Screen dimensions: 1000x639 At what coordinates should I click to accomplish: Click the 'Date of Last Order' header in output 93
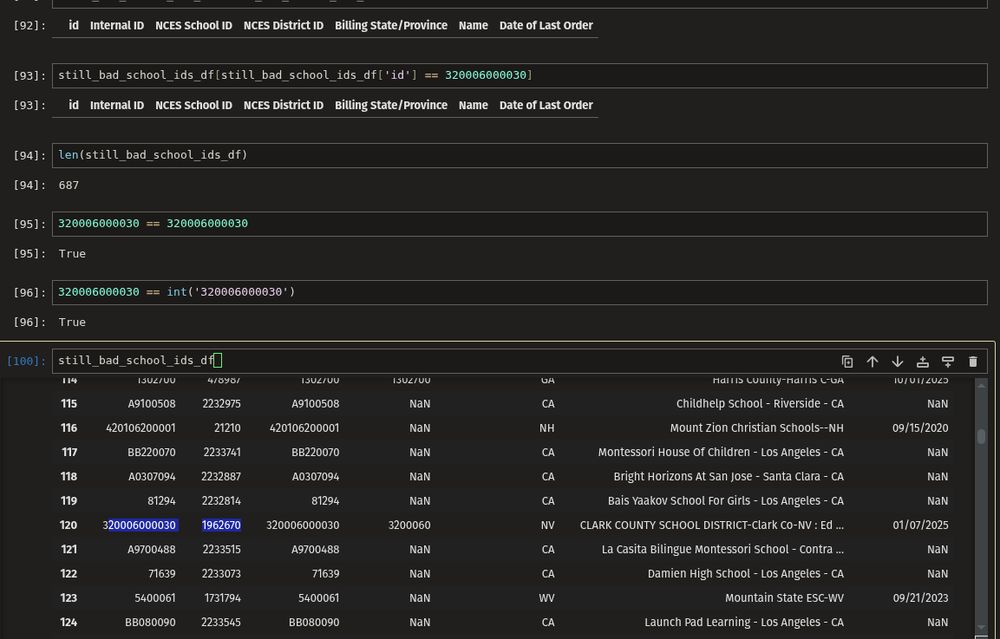tap(546, 105)
